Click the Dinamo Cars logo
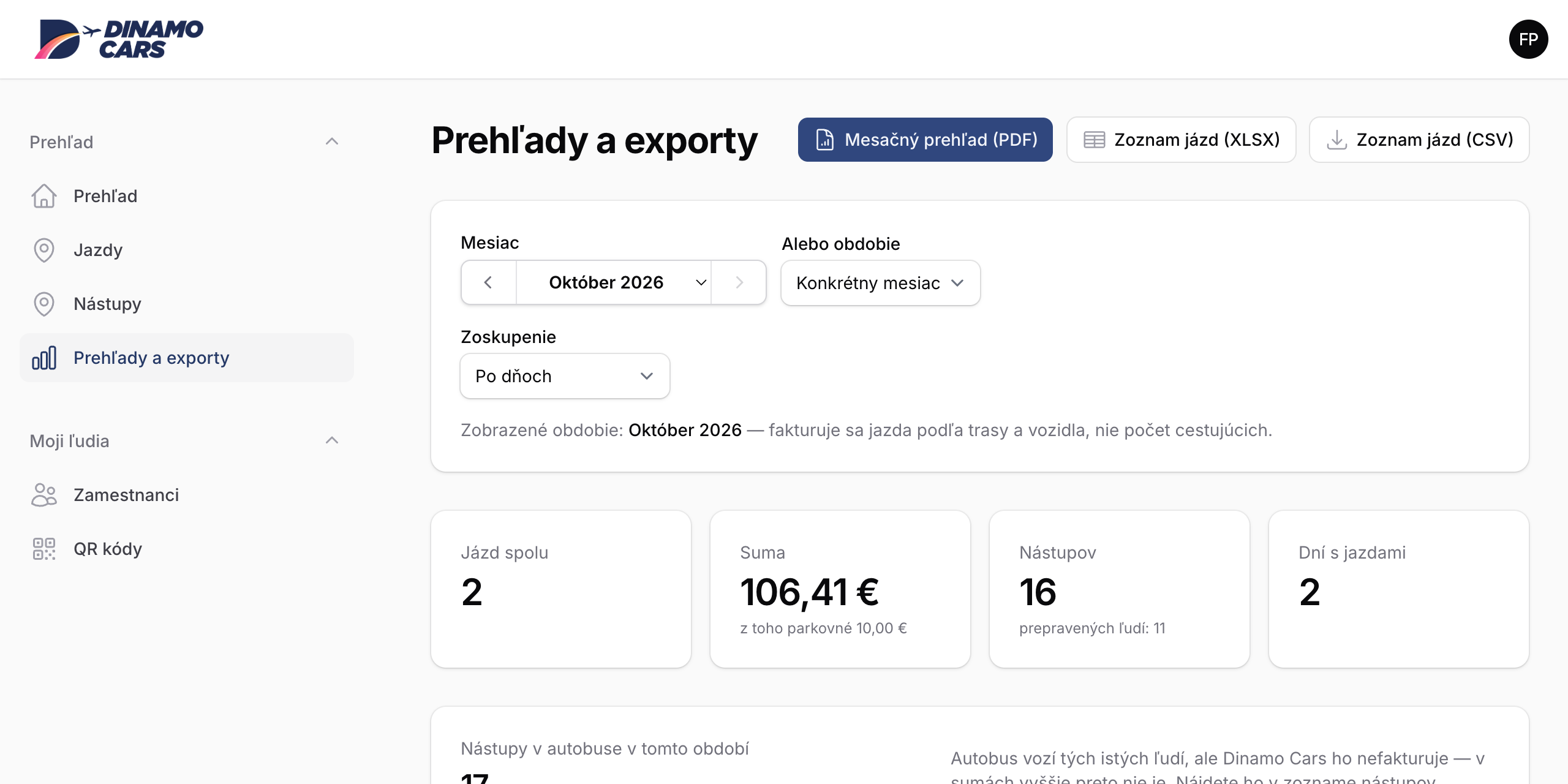 [x=119, y=39]
